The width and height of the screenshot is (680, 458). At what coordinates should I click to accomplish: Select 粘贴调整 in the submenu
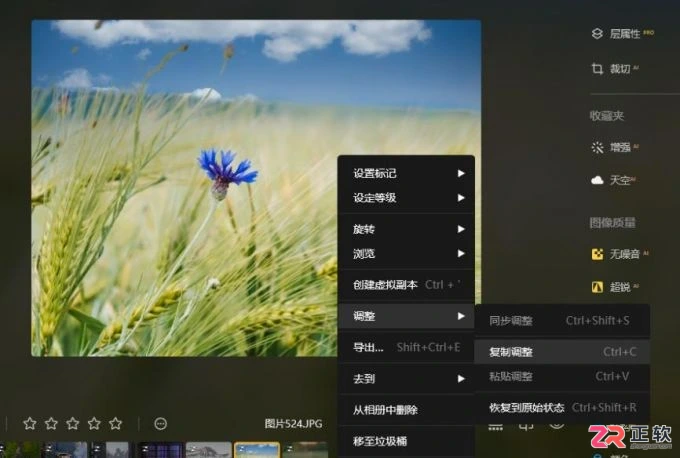point(562,376)
